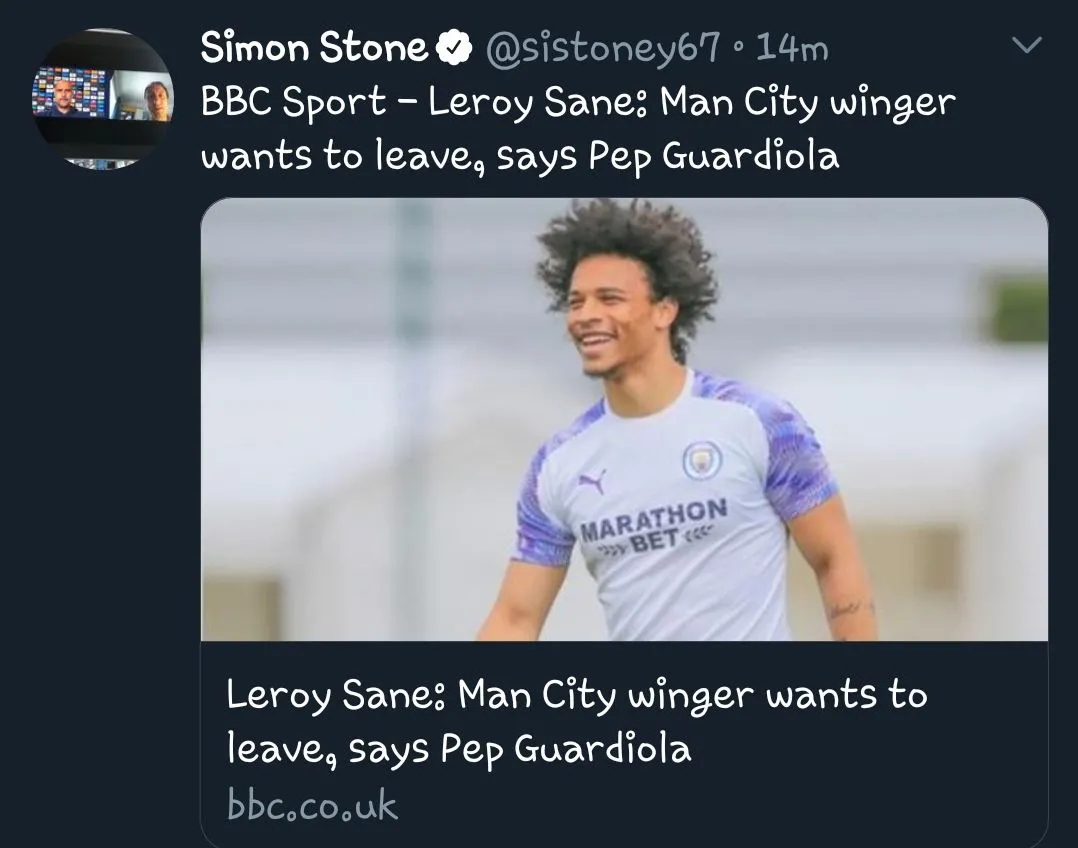Open the bbc.co.uk source link
1078x848 pixels.
click(x=312, y=805)
